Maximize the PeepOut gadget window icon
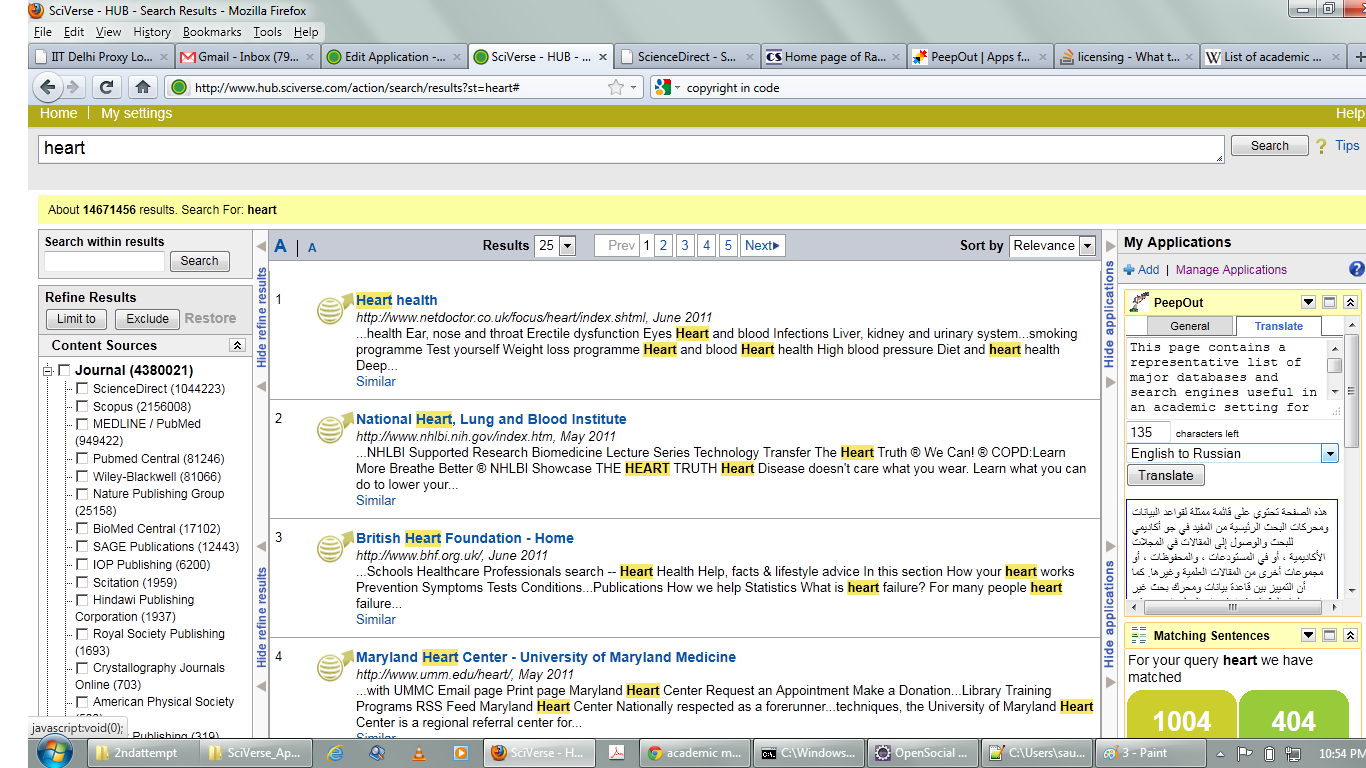The width and height of the screenshot is (1366, 768). click(1329, 302)
